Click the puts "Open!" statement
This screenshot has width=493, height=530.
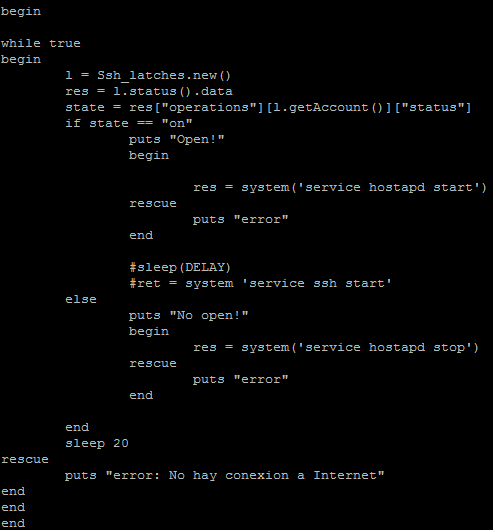(x=176, y=139)
